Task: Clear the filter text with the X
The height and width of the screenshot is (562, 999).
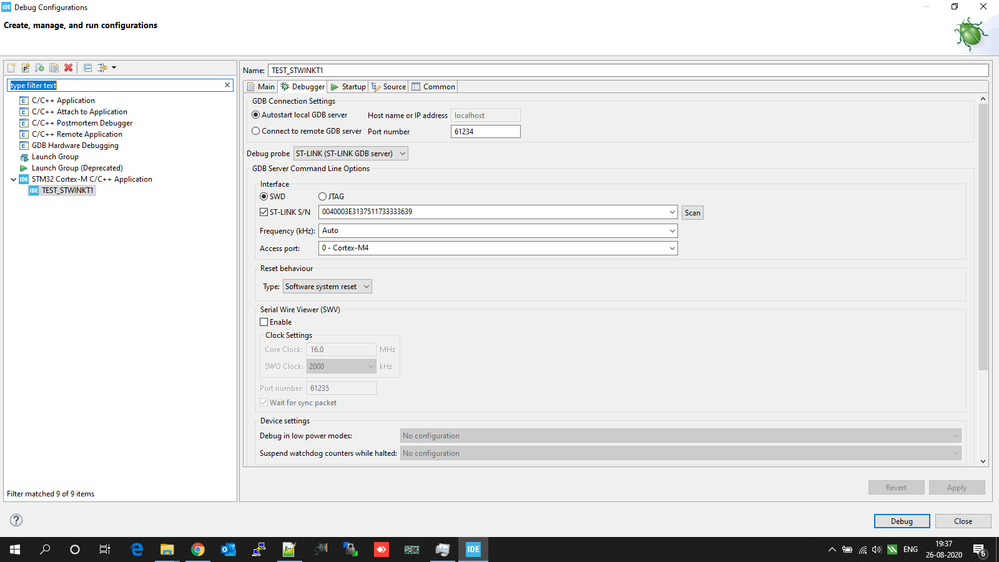Action: pos(227,85)
